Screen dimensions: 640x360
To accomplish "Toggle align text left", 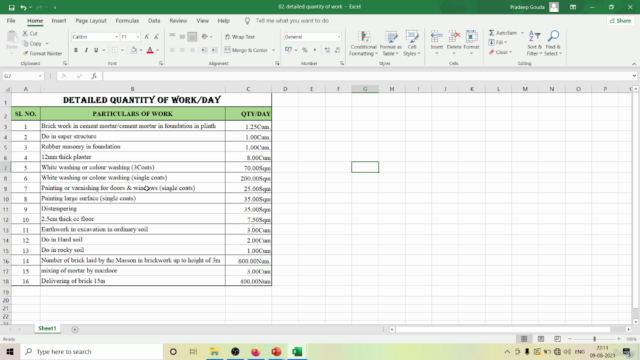I will click(172, 50).
